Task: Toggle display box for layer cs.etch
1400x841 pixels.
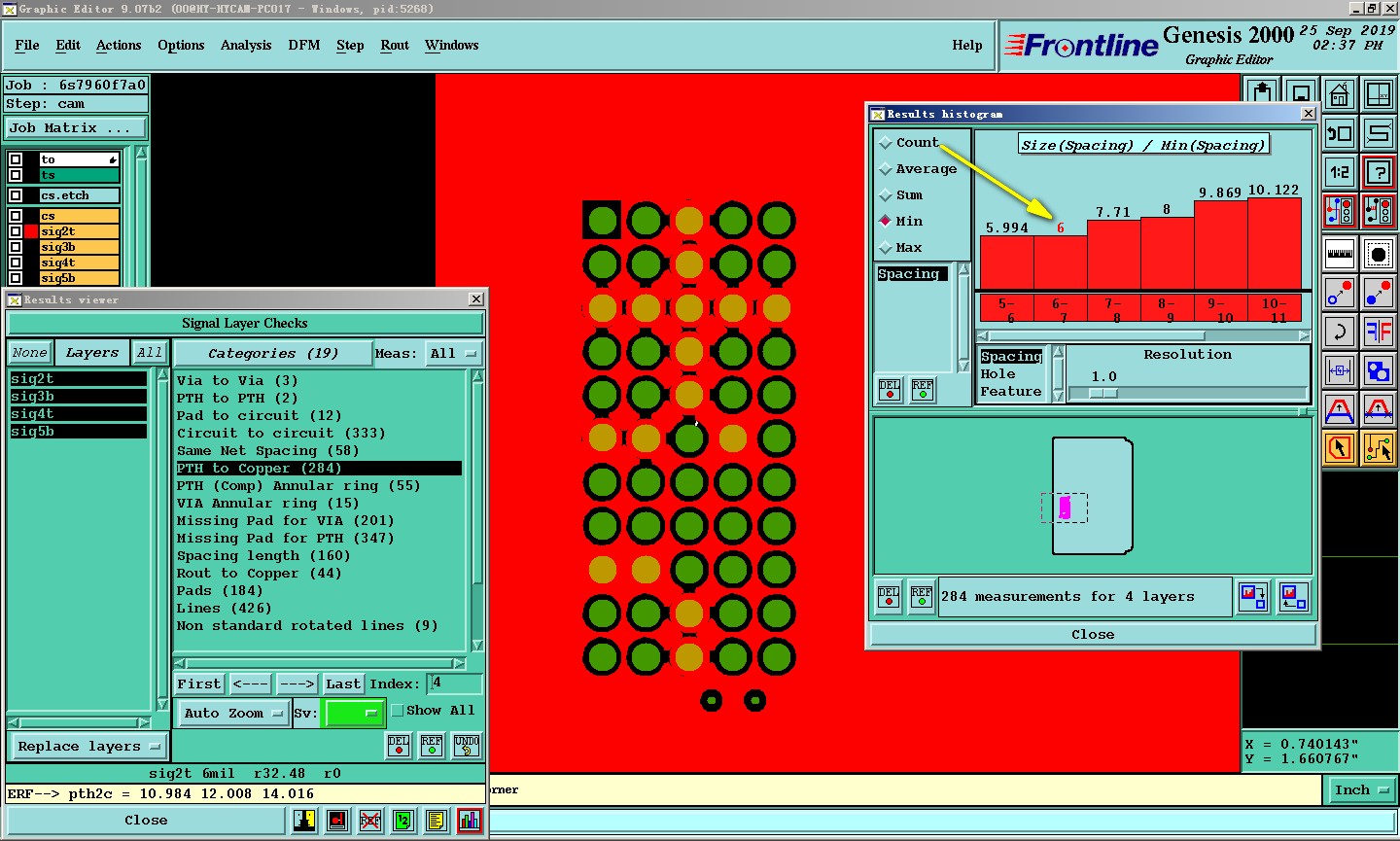Action: tap(16, 195)
